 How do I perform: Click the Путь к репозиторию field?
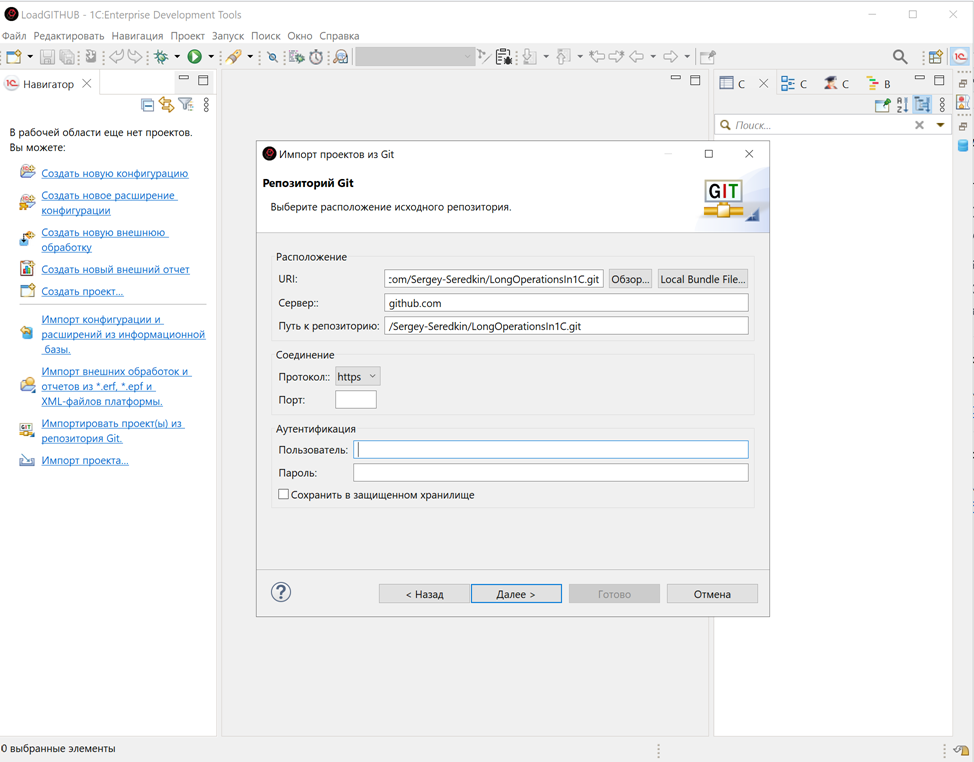(x=567, y=325)
